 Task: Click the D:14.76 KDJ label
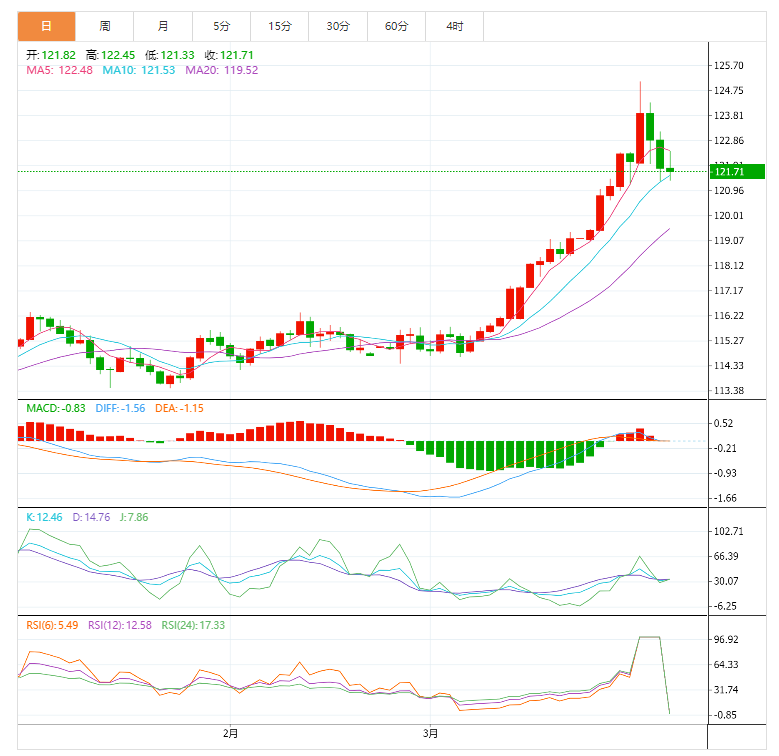(91, 517)
